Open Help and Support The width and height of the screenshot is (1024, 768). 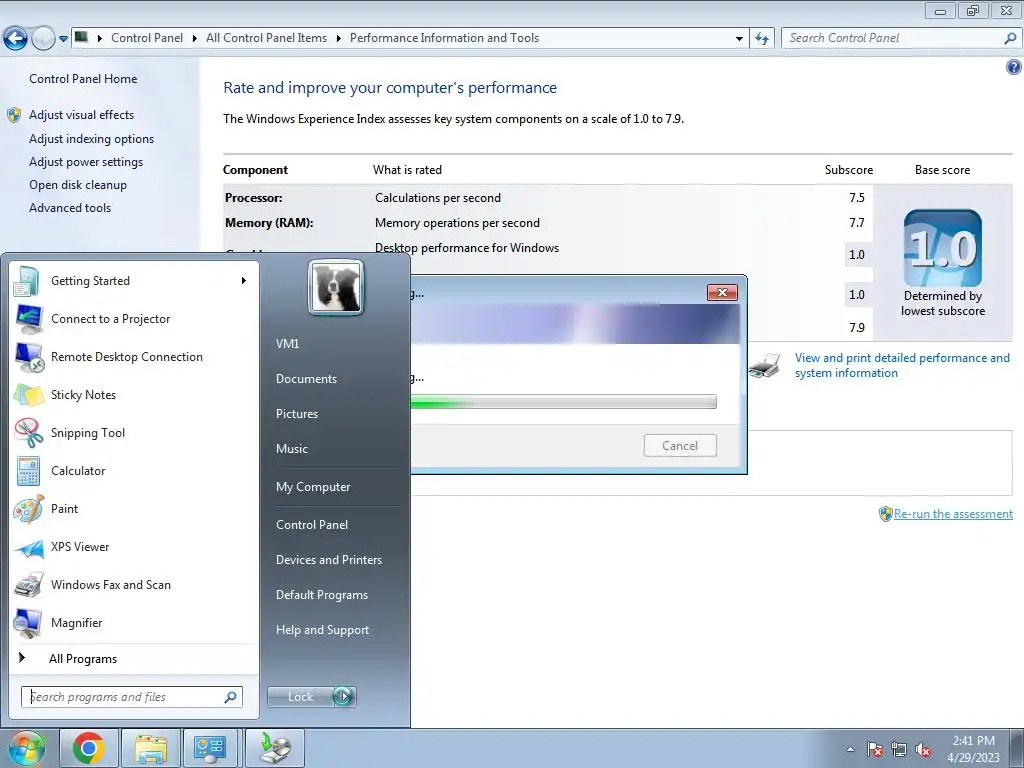point(322,630)
